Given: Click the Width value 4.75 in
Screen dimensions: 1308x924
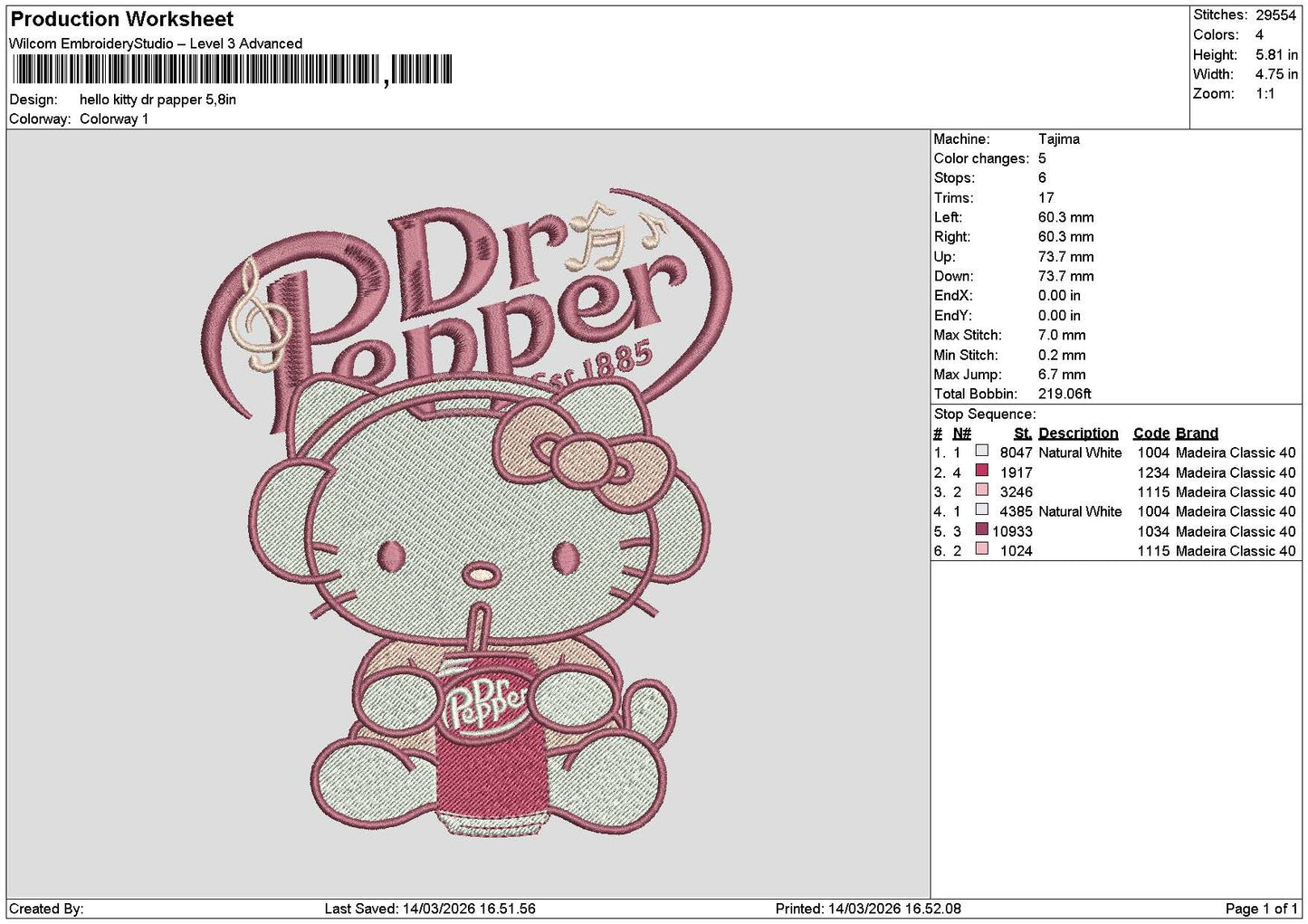Looking at the screenshot, I should [1276, 75].
